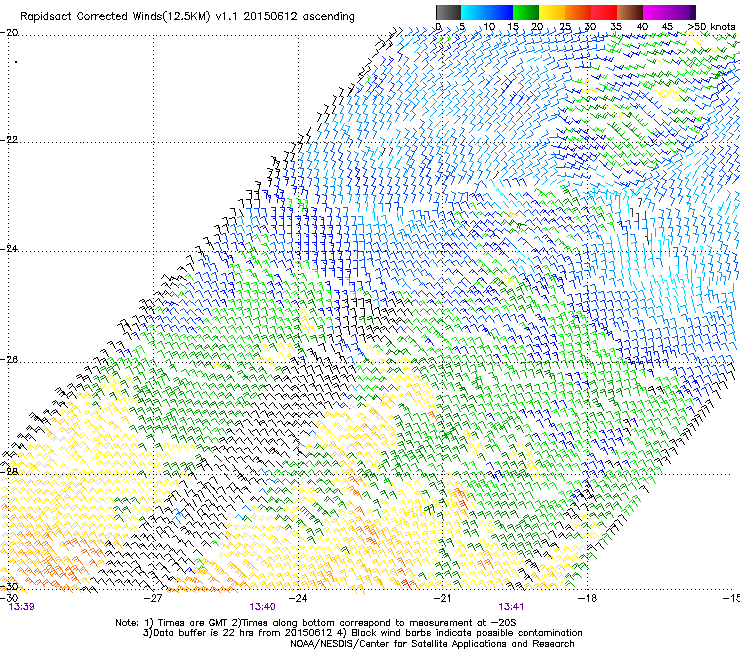Click the note line starting "Note: 1) Times are GMT"
Image resolution: width=740 pixels, height=650 pixels.
(x=316, y=623)
